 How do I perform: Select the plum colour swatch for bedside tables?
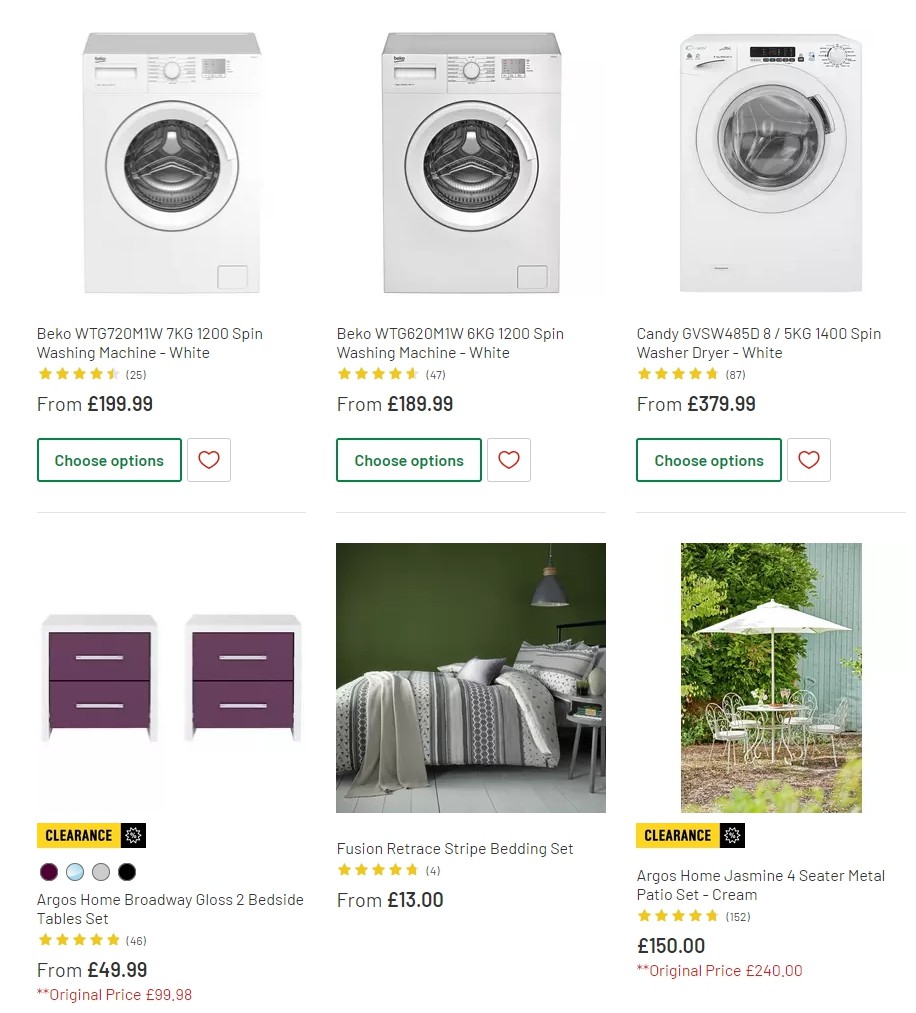(x=48, y=872)
